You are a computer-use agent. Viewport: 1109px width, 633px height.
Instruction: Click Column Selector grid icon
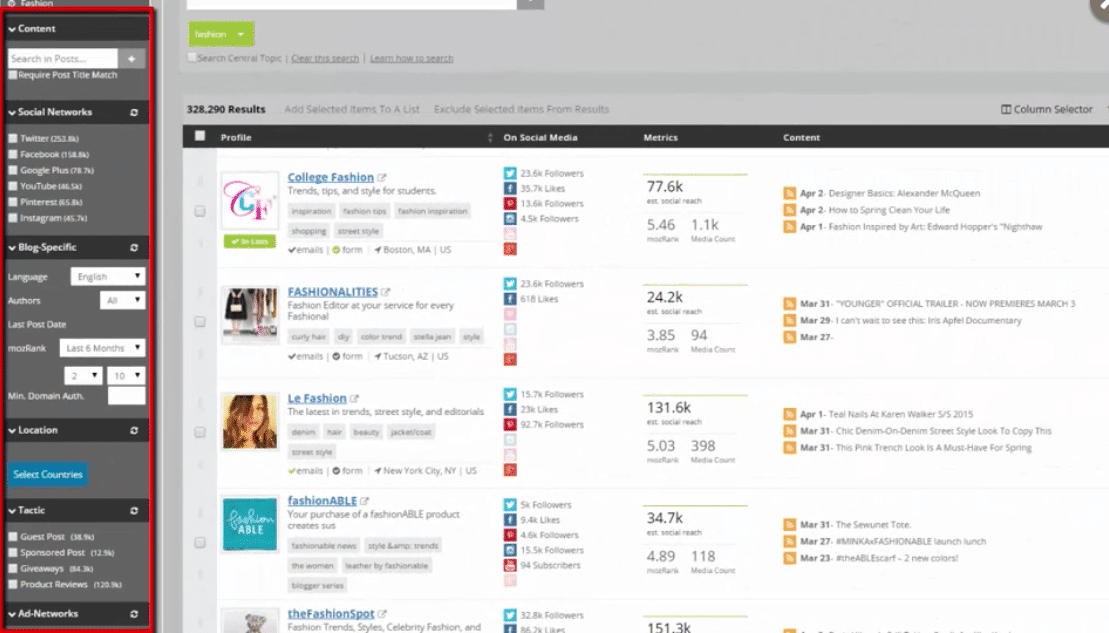coord(1006,109)
